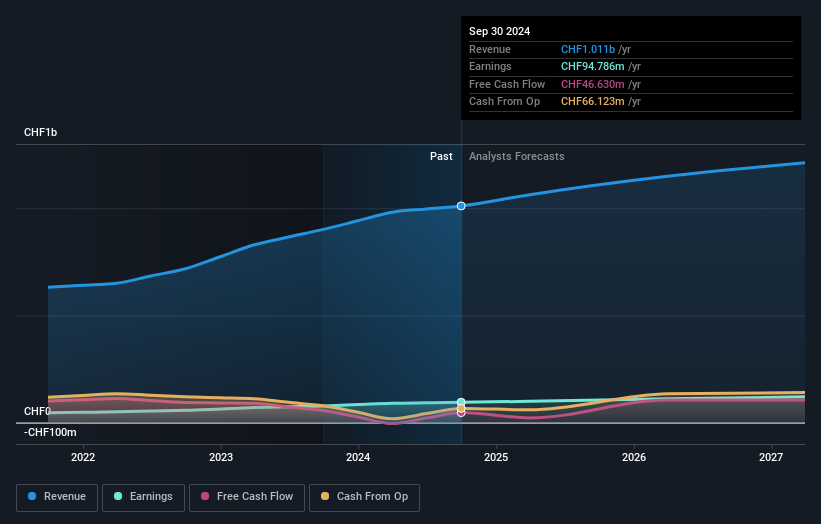The image size is (821, 524).
Task: Click the 2022 x-axis label
Action: 83,458
